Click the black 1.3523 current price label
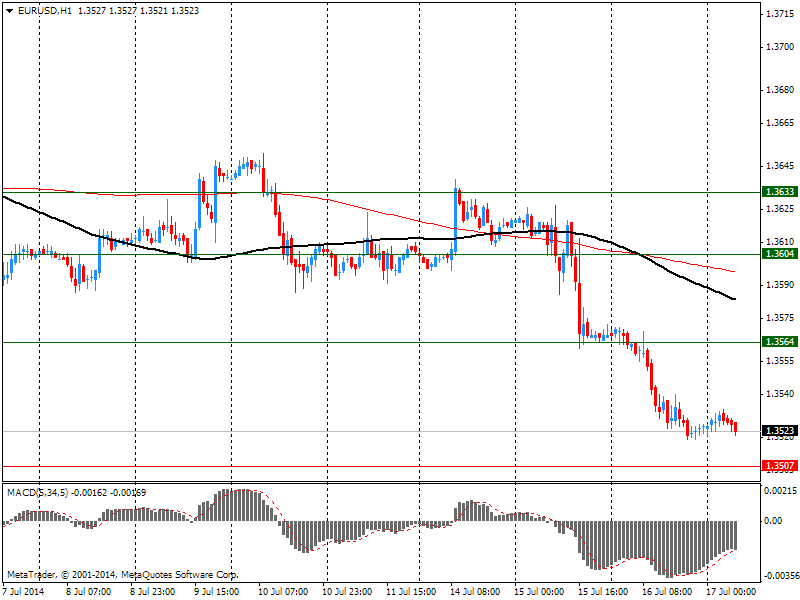Image resolution: width=800 pixels, height=600 pixels. [x=780, y=431]
